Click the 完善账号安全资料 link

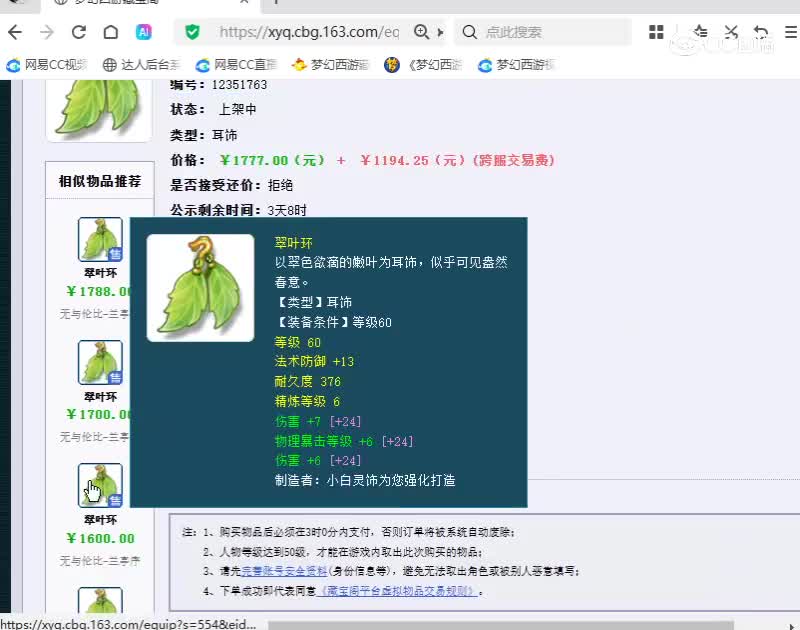coord(284,571)
